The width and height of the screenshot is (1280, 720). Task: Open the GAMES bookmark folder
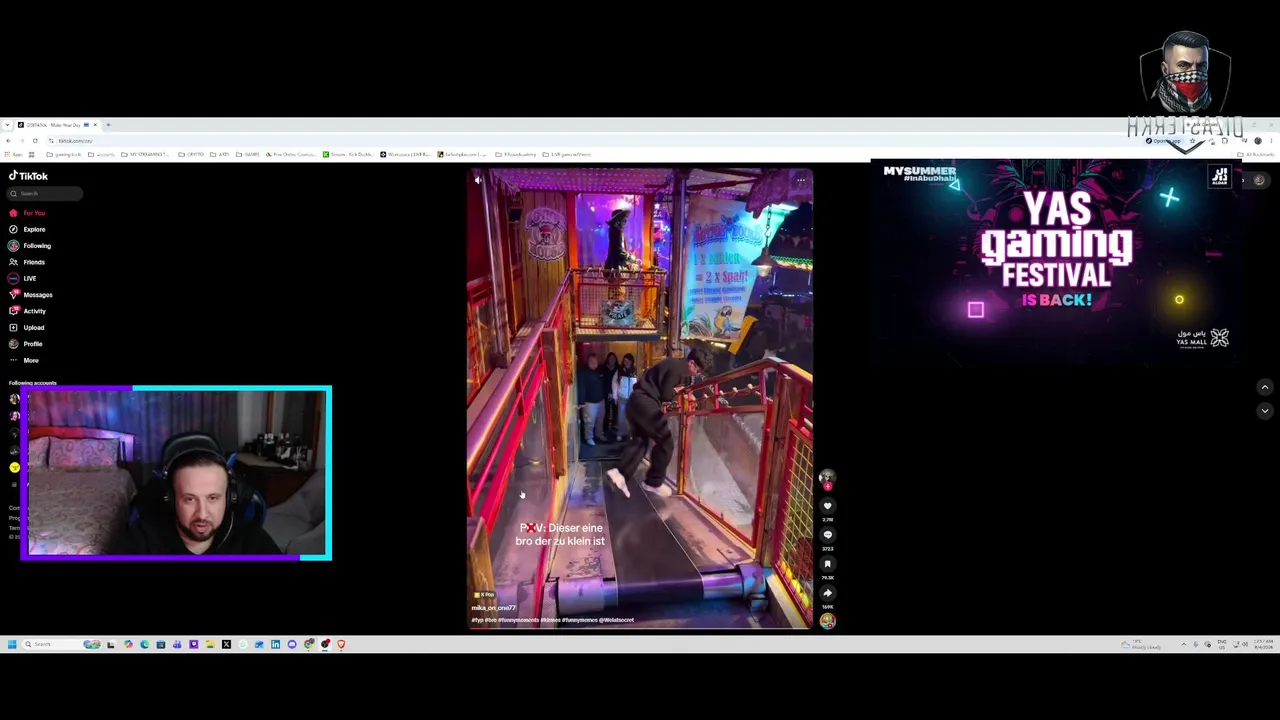pyautogui.click(x=248, y=154)
